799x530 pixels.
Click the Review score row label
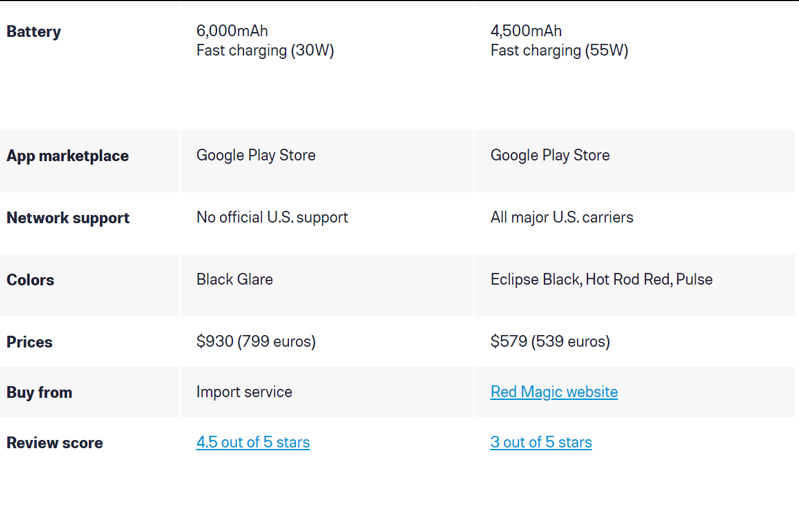[55, 442]
